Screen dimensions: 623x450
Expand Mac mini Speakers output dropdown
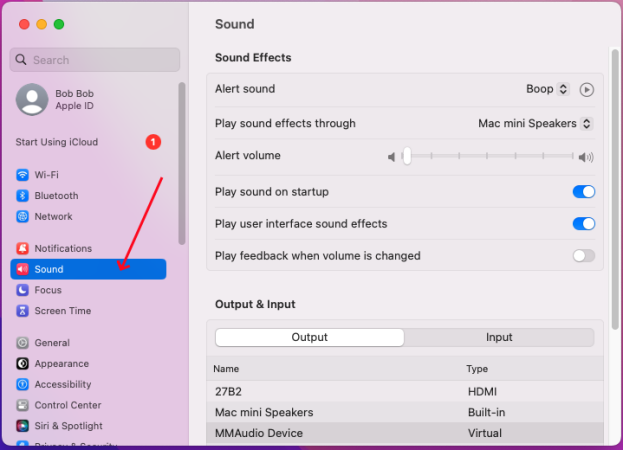point(535,124)
